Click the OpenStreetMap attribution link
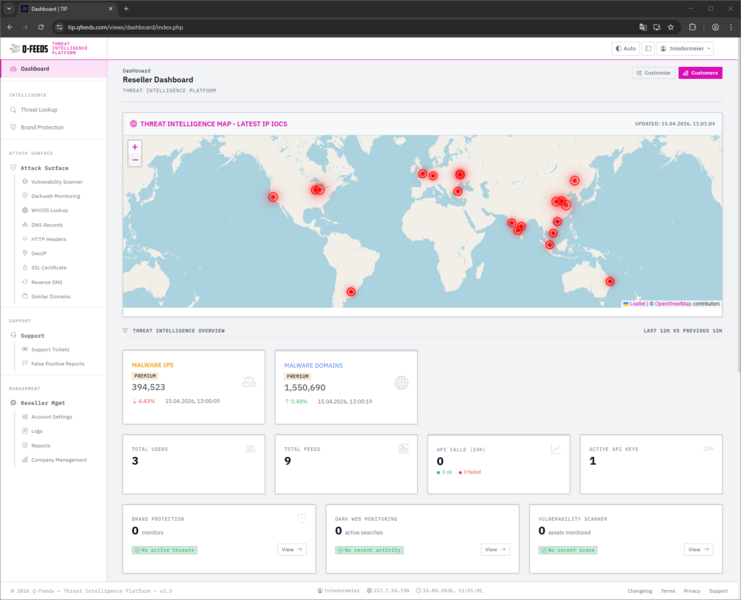Viewport: 741px width, 600px height. [x=673, y=304]
